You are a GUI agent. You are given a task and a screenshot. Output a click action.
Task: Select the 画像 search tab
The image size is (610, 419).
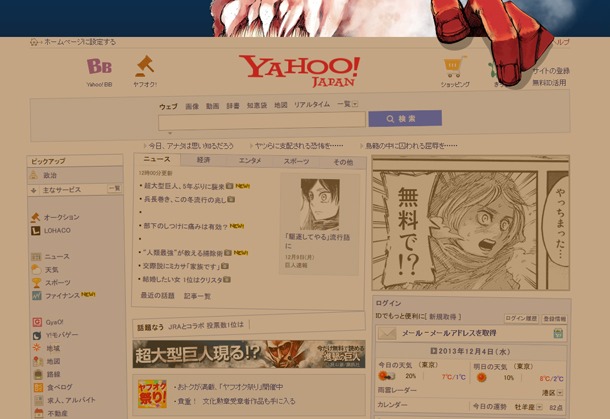tap(192, 106)
